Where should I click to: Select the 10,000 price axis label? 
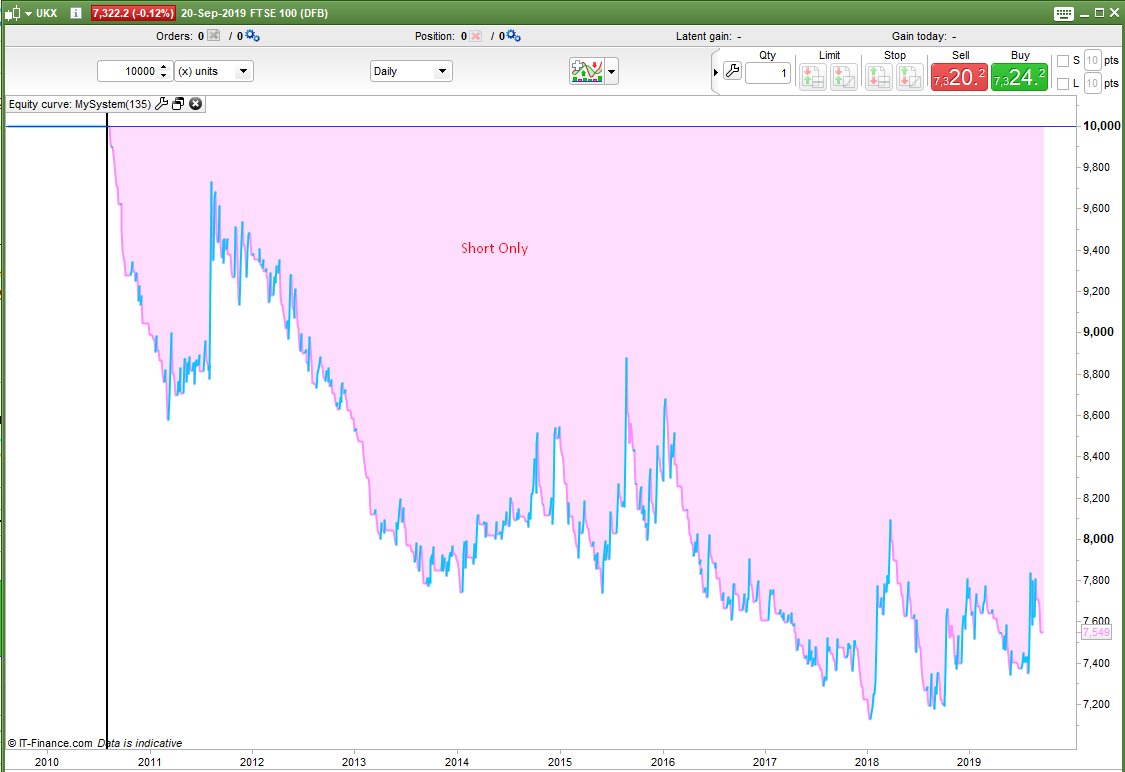pos(1101,126)
